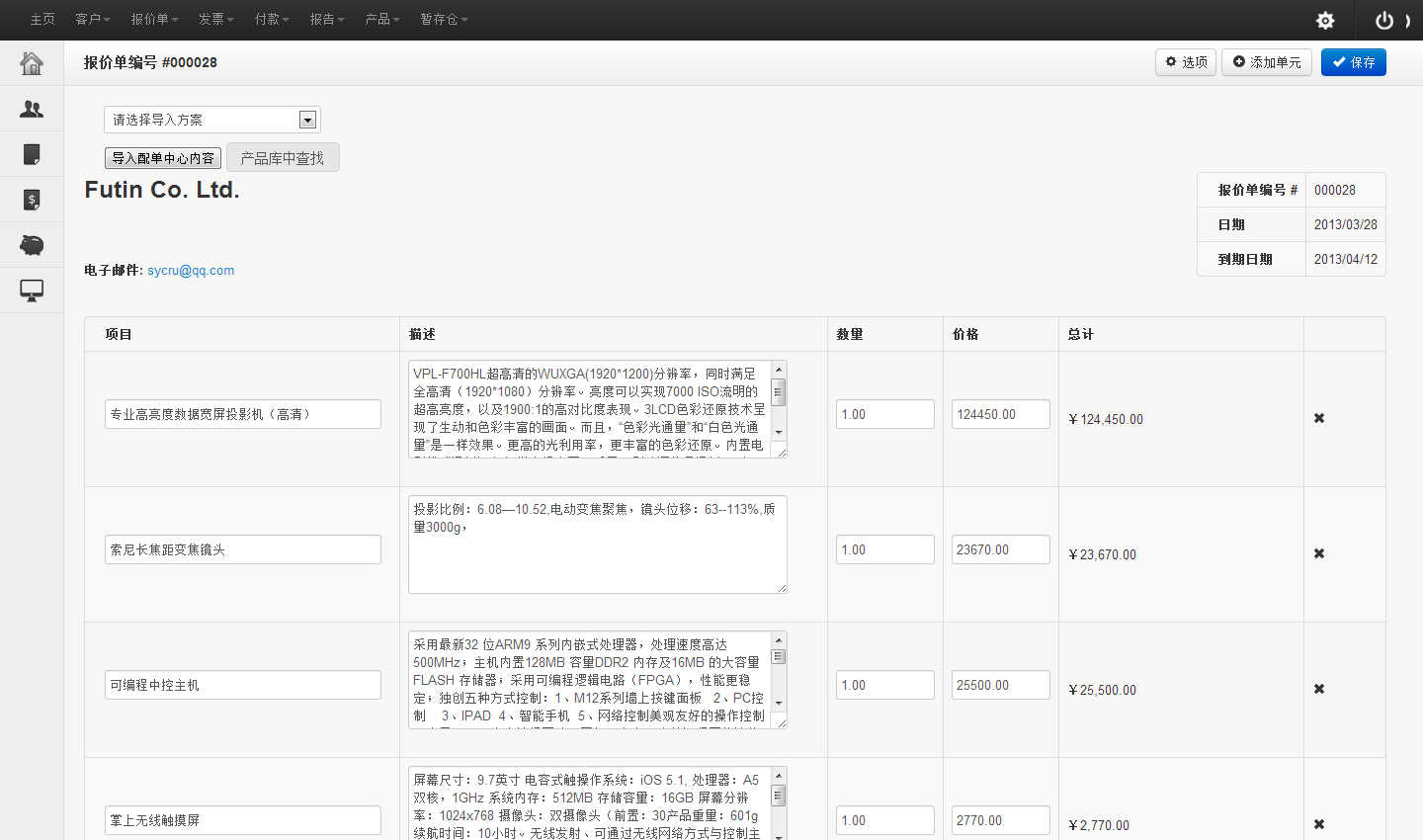This screenshot has width=1423, height=840.
Task: Edit the 25500.00 price field
Action: [1001, 685]
